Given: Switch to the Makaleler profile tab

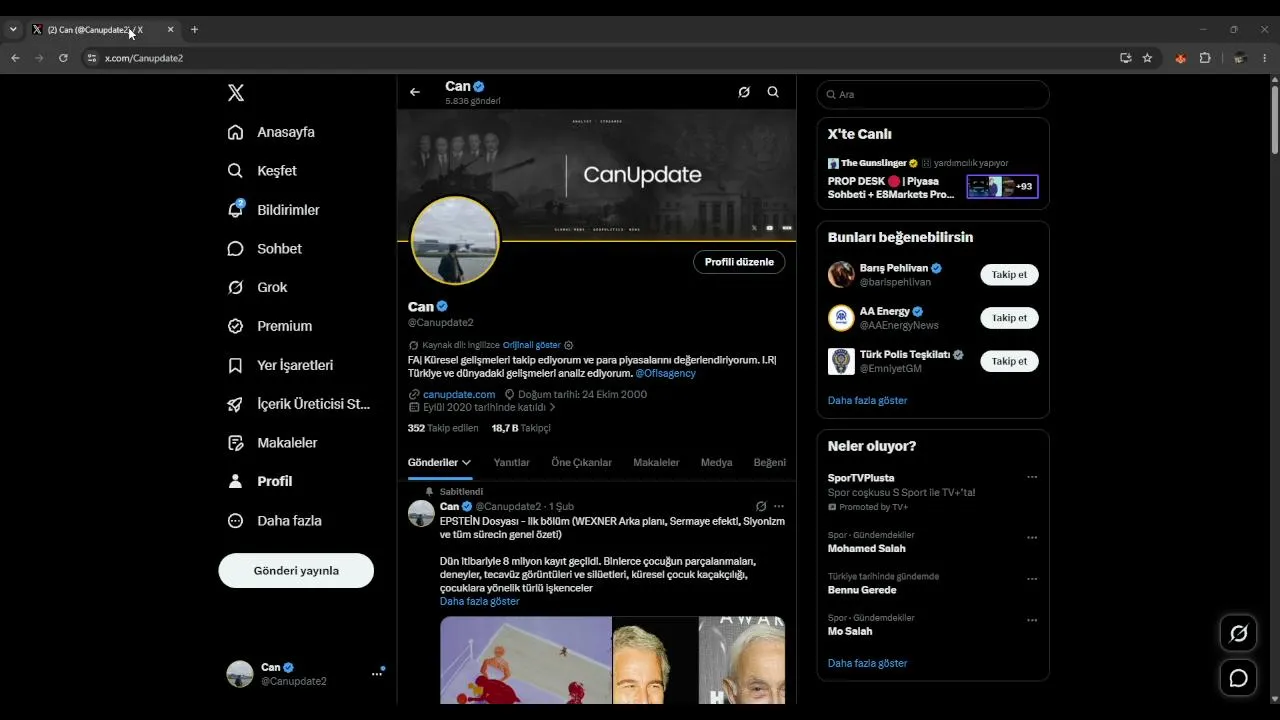Looking at the screenshot, I should (x=656, y=463).
